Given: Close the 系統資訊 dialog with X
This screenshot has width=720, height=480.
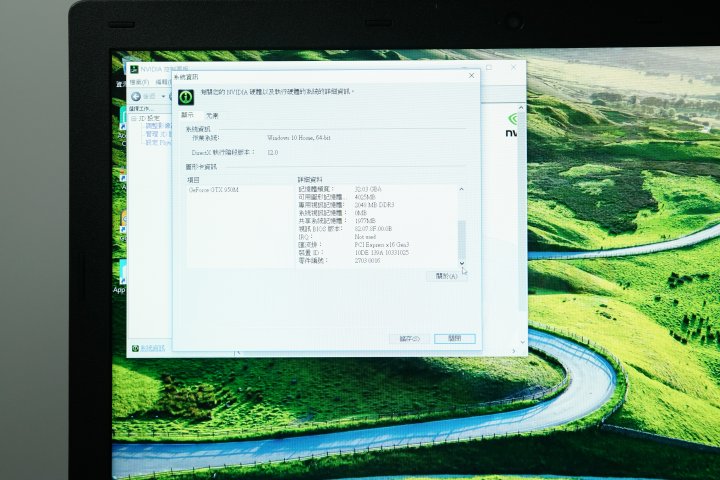Looking at the screenshot, I should 471,75.
